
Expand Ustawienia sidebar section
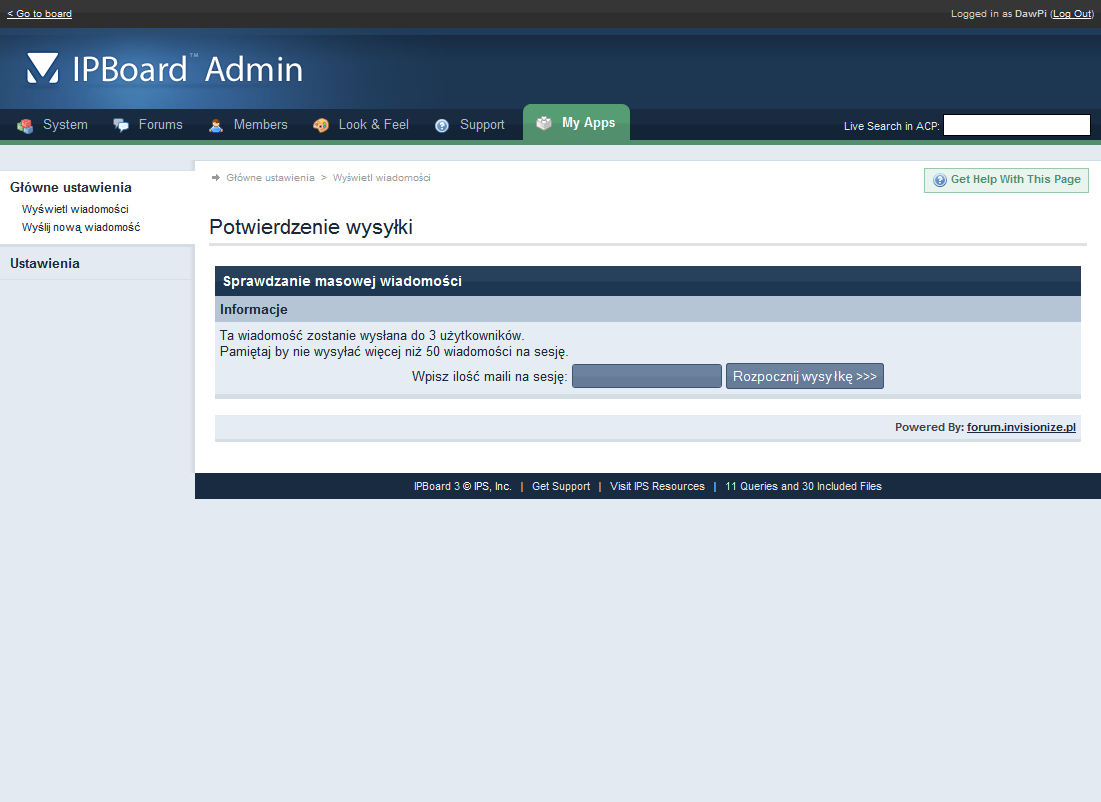tap(45, 263)
